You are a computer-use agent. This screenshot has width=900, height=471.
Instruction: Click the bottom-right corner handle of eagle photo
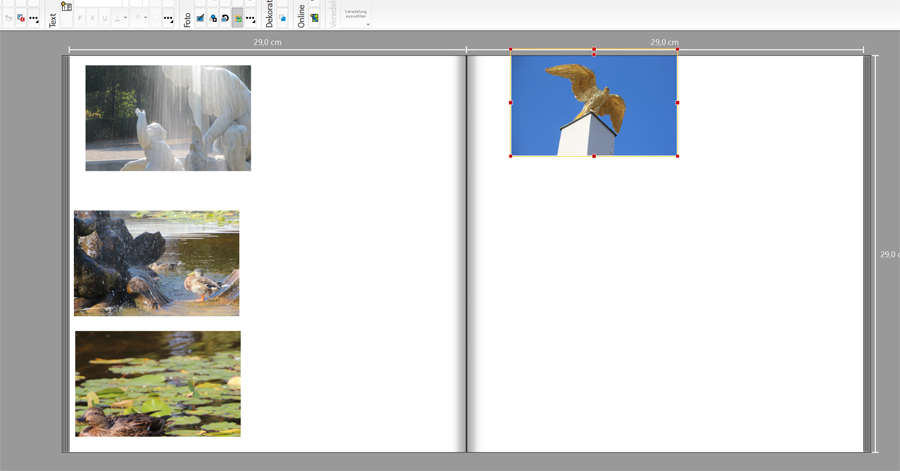[x=677, y=156]
